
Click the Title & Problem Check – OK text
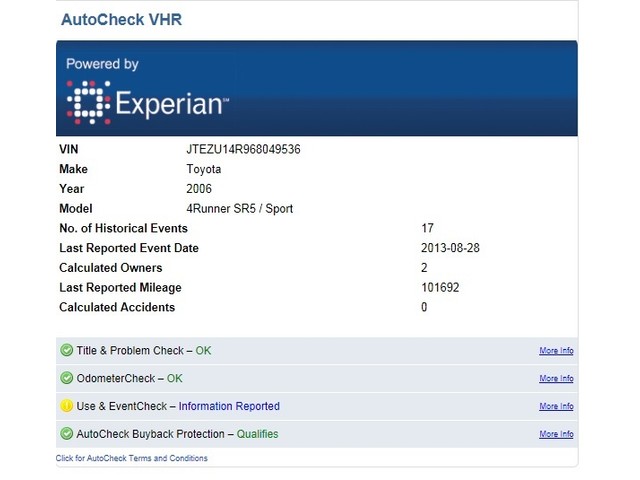point(144,351)
